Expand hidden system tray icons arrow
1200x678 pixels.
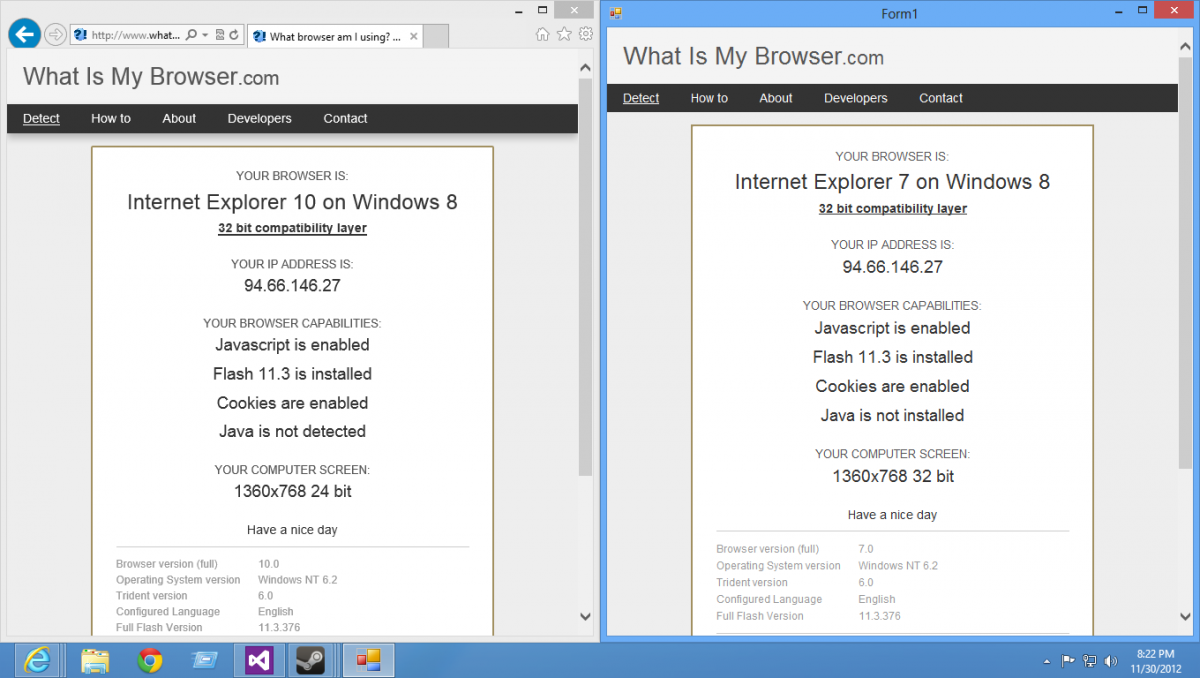click(1047, 661)
